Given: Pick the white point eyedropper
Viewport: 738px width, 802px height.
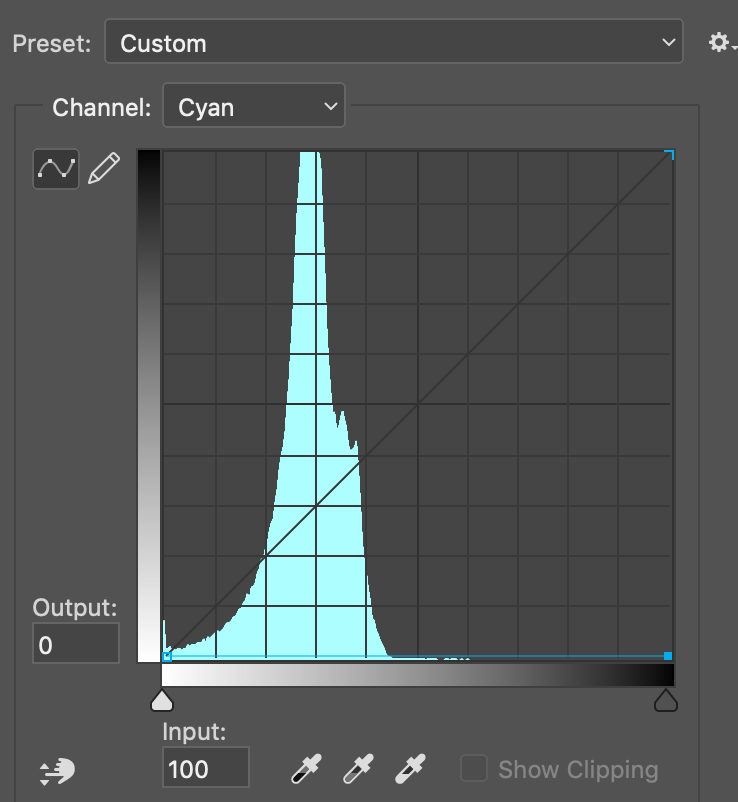Looking at the screenshot, I should coord(410,769).
